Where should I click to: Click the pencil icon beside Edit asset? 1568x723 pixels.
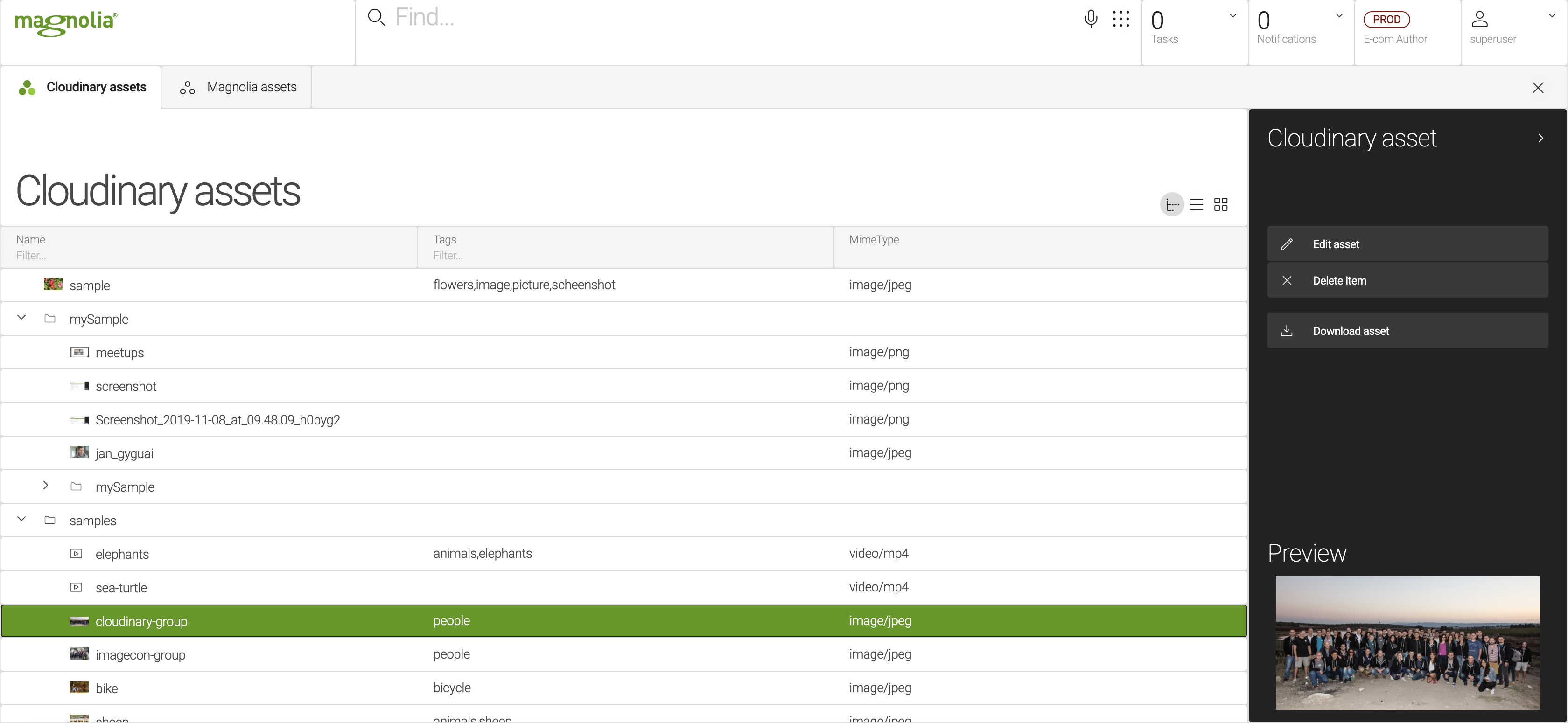(1287, 244)
